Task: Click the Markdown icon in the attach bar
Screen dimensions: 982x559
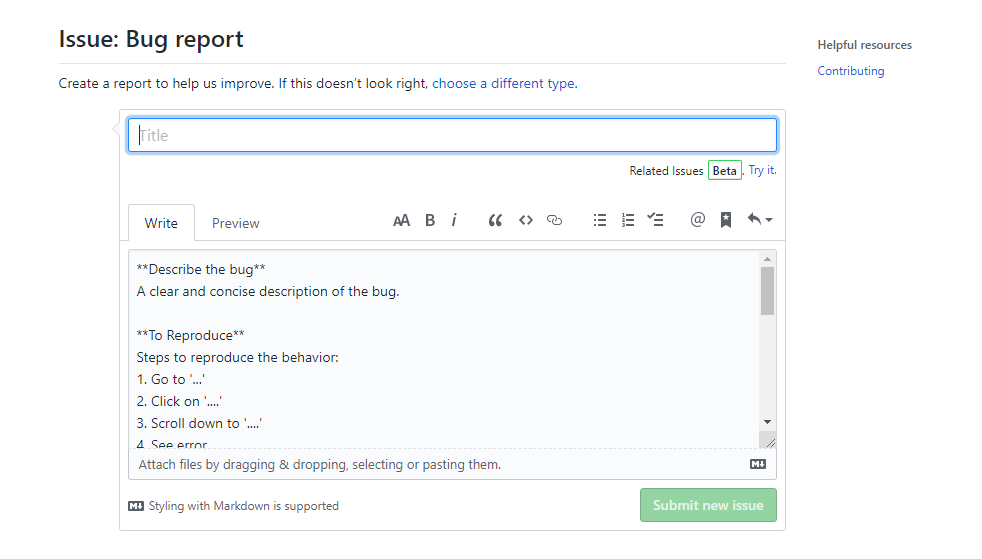Action: [758, 464]
